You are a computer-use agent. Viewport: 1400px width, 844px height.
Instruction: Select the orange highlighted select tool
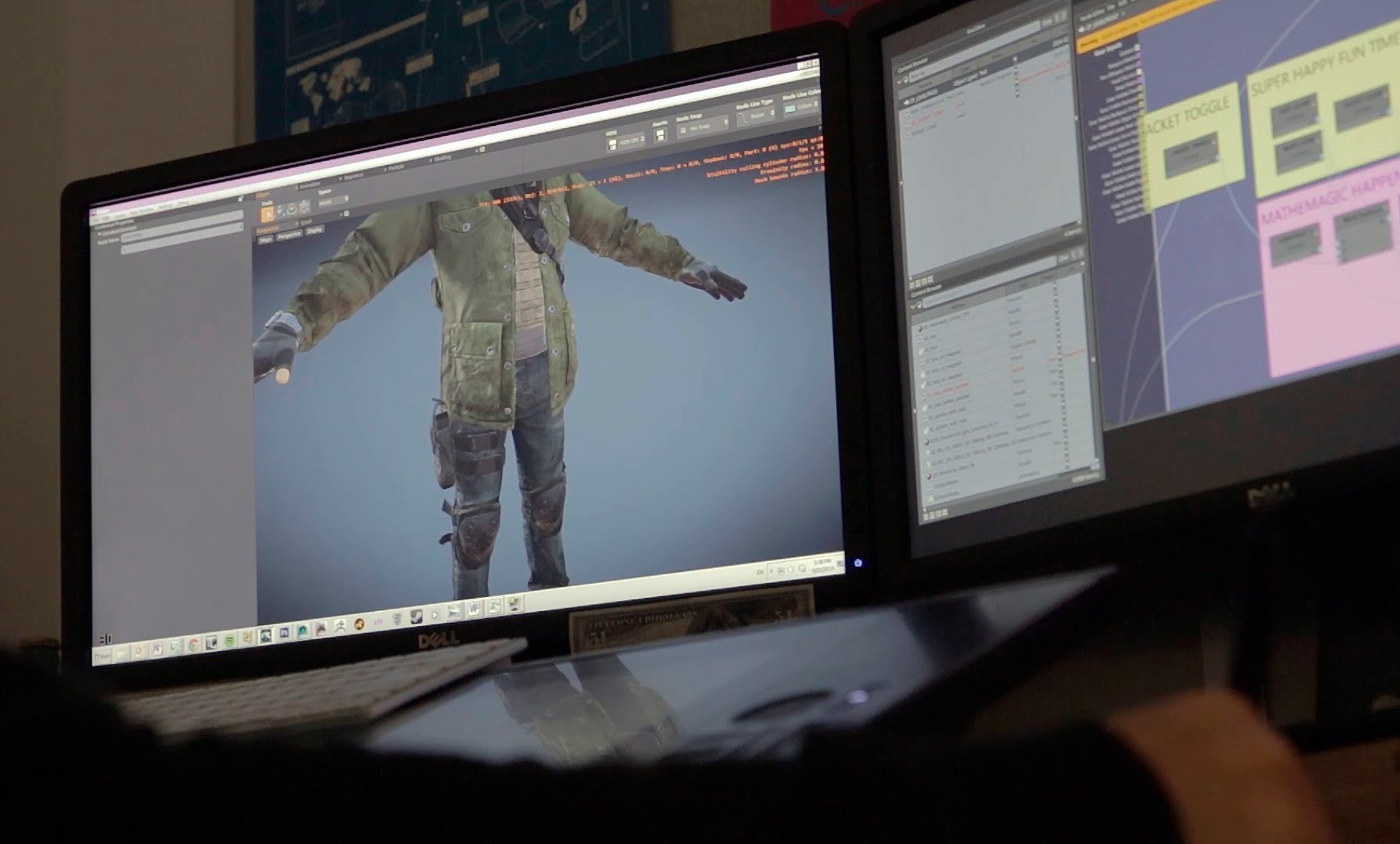coord(267,214)
